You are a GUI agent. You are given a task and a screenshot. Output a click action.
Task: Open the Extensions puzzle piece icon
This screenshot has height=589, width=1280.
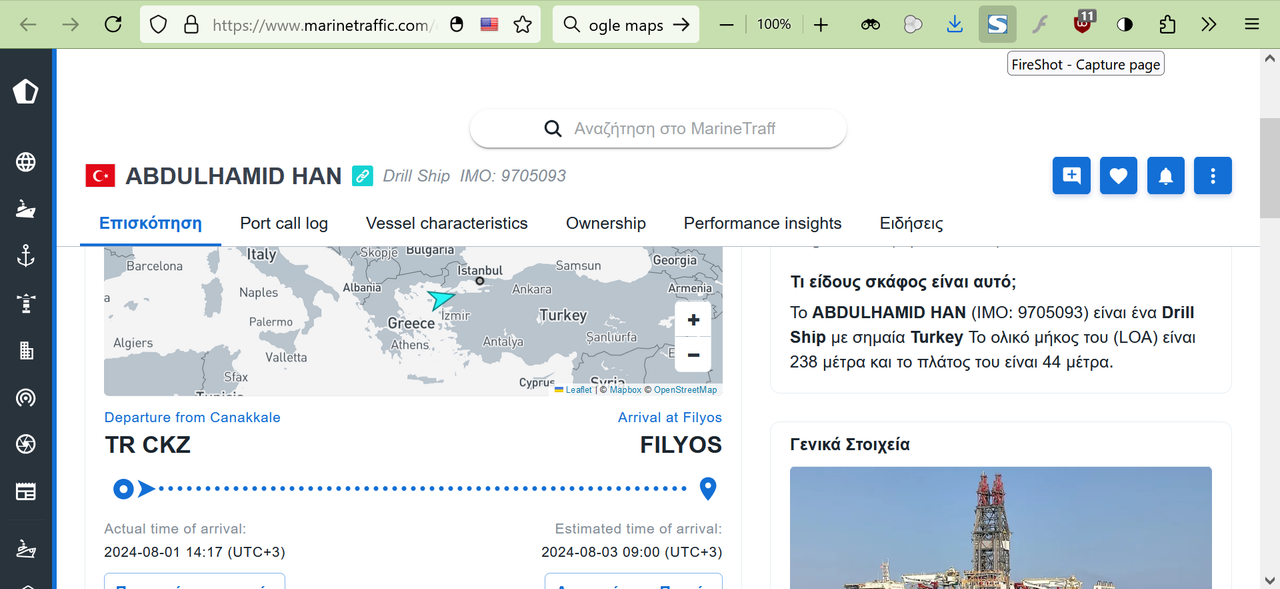(x=1167, y=24)
